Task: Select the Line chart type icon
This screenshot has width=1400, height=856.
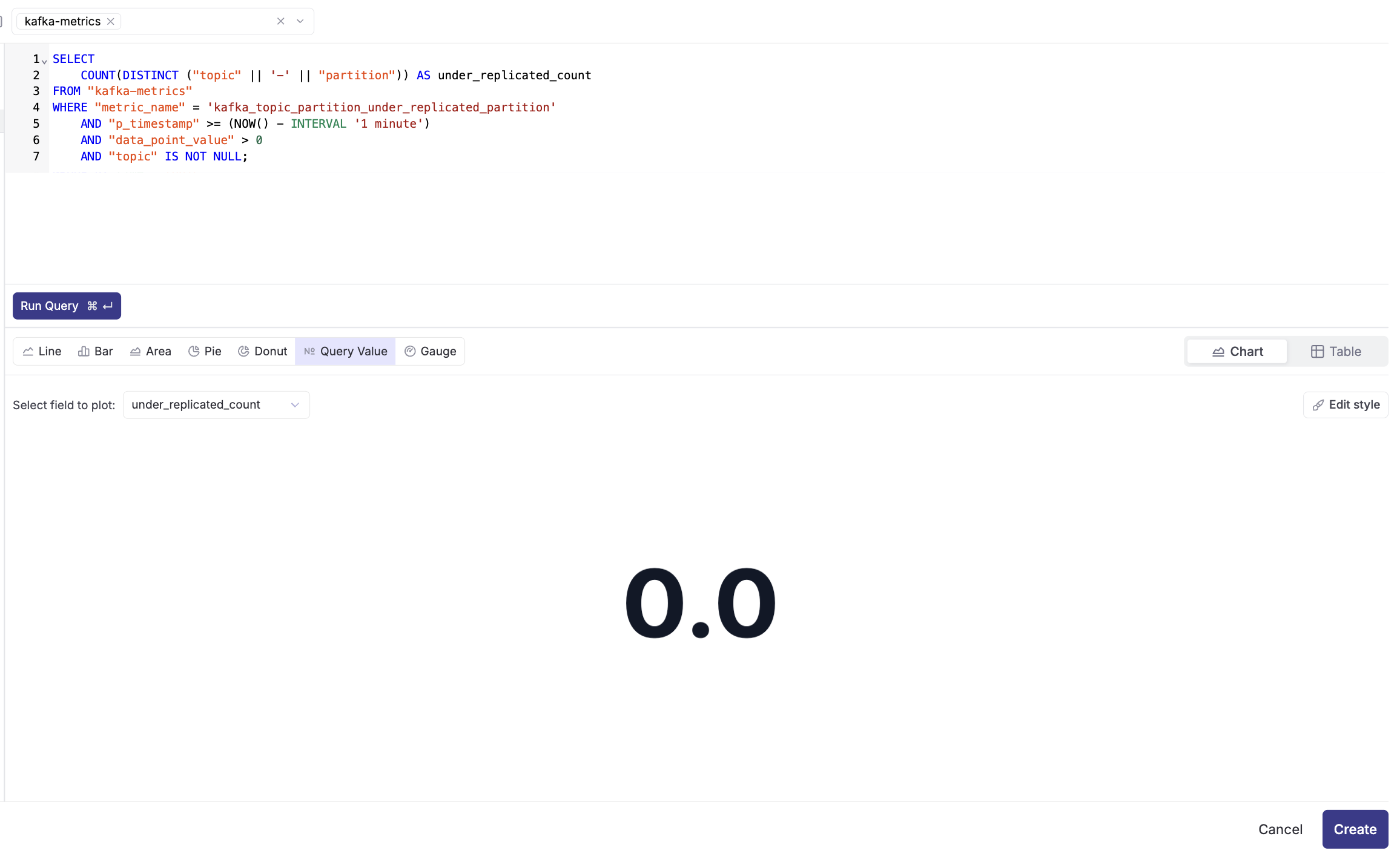Action: coord(28,351)
